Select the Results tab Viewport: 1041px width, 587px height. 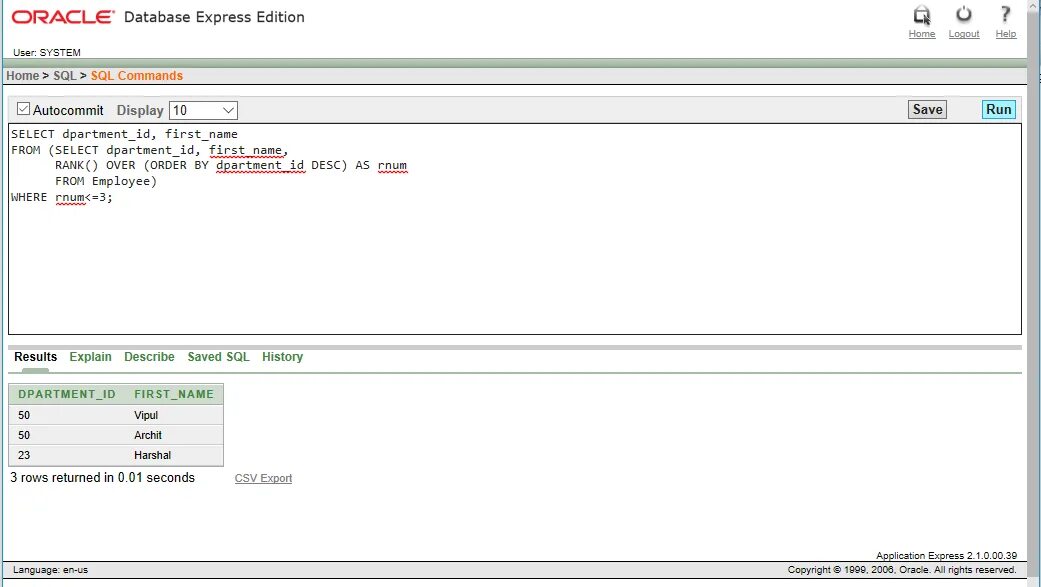pyautogui.click(x=35, y=357)
